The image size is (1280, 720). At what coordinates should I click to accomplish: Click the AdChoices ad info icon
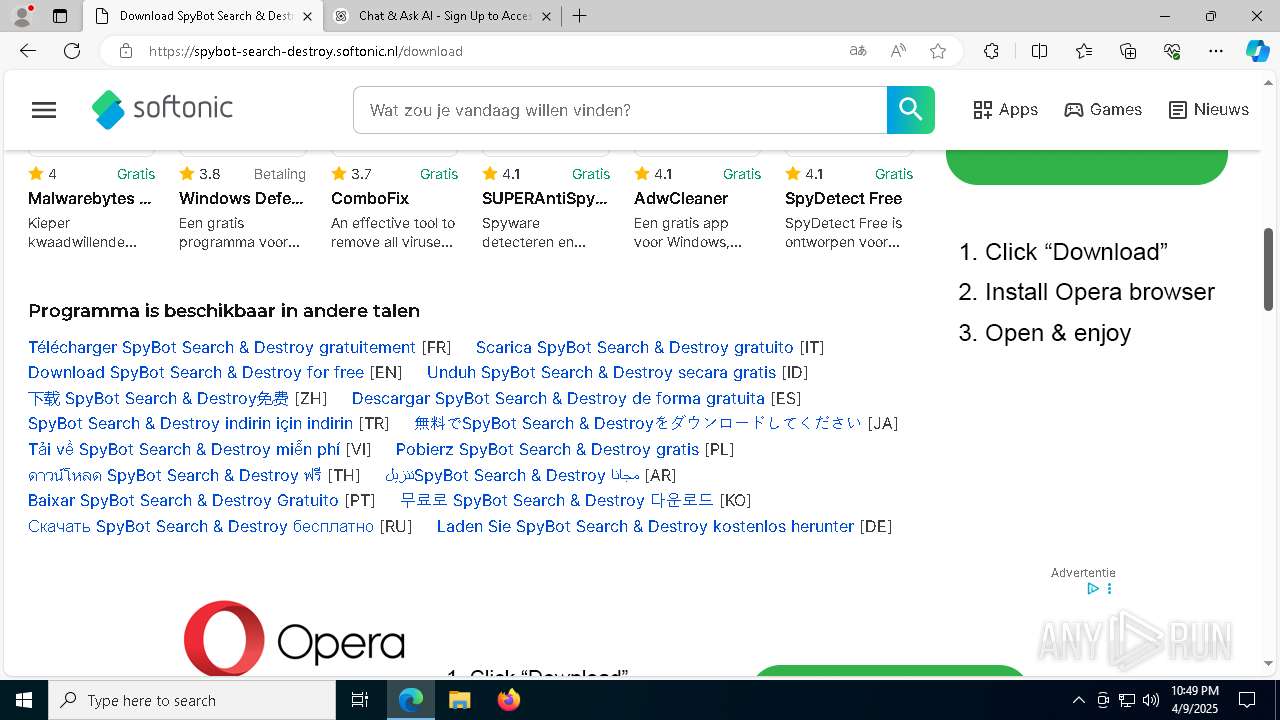[1093, 589]
